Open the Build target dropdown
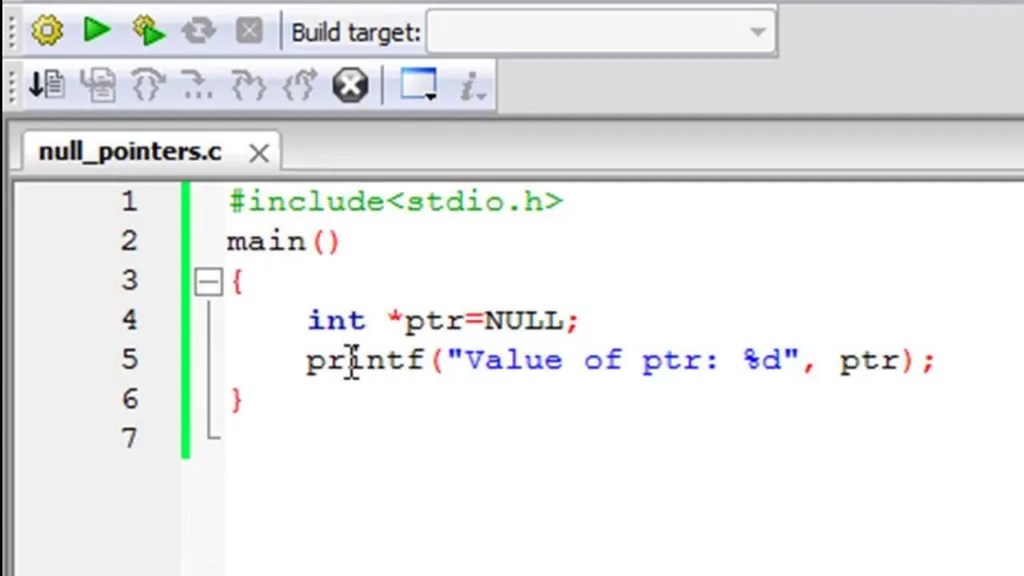The width and height of the screenshot is (1024, 576). 757,31
